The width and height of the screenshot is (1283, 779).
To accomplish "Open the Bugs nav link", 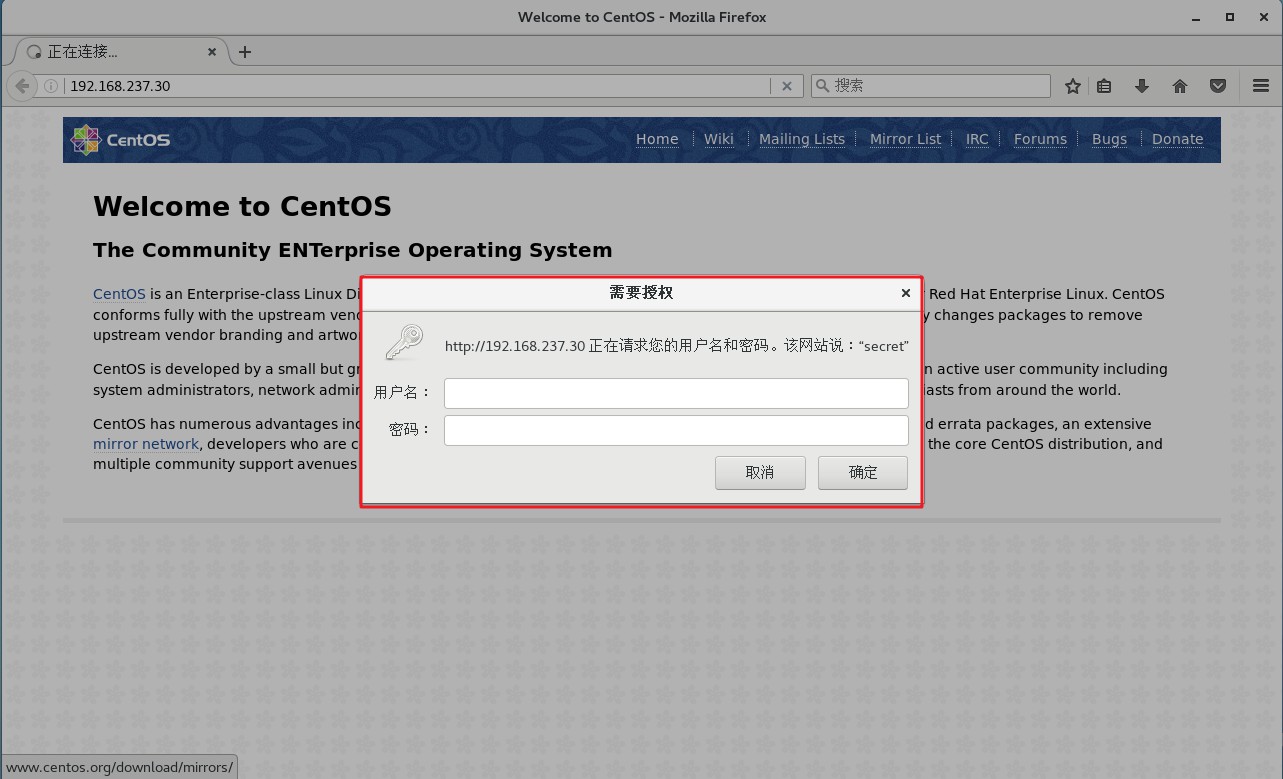I will (x=1109, y=139).
